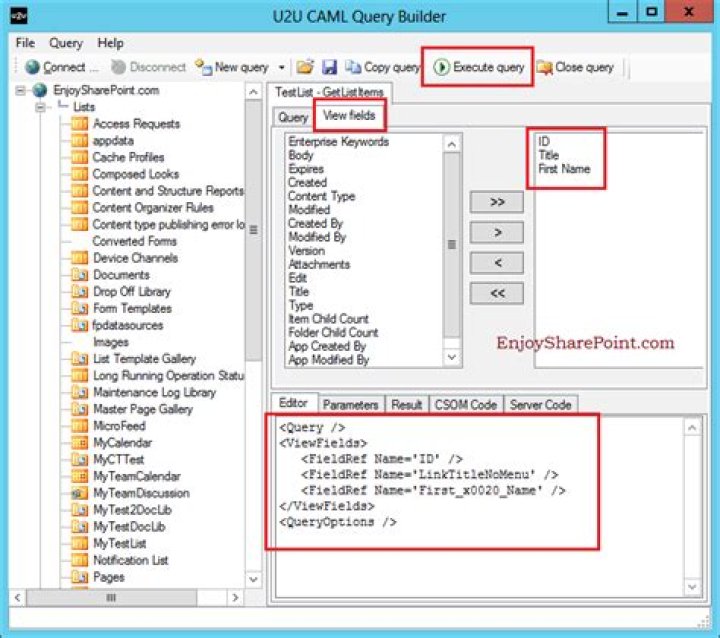Select Converted Forms in the tree
This screenshot has height=638, width=720.
134,241
